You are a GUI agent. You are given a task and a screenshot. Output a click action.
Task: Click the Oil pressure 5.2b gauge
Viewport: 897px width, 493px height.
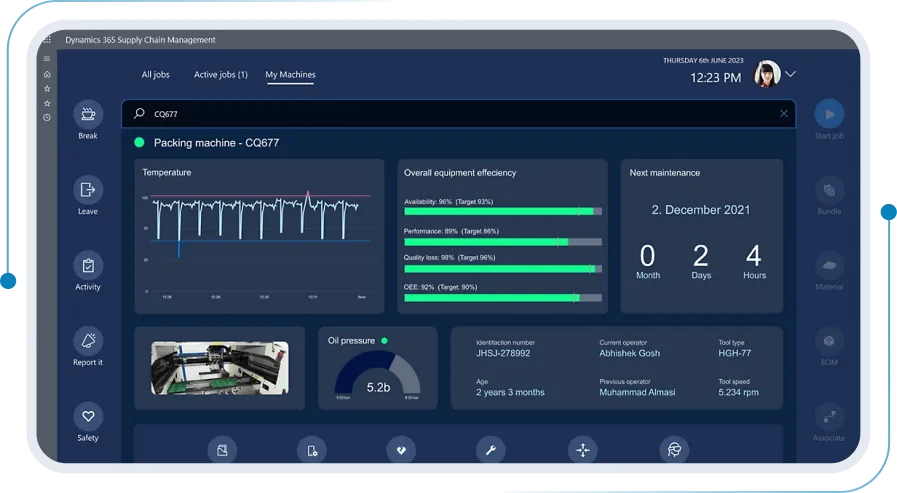click(x=378, y=375)
